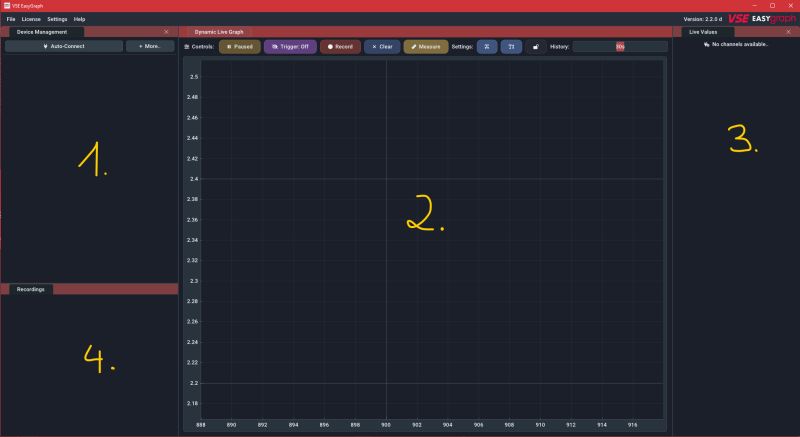Open the Settings menu
The image size is (800, 437).
coord(57,19)
